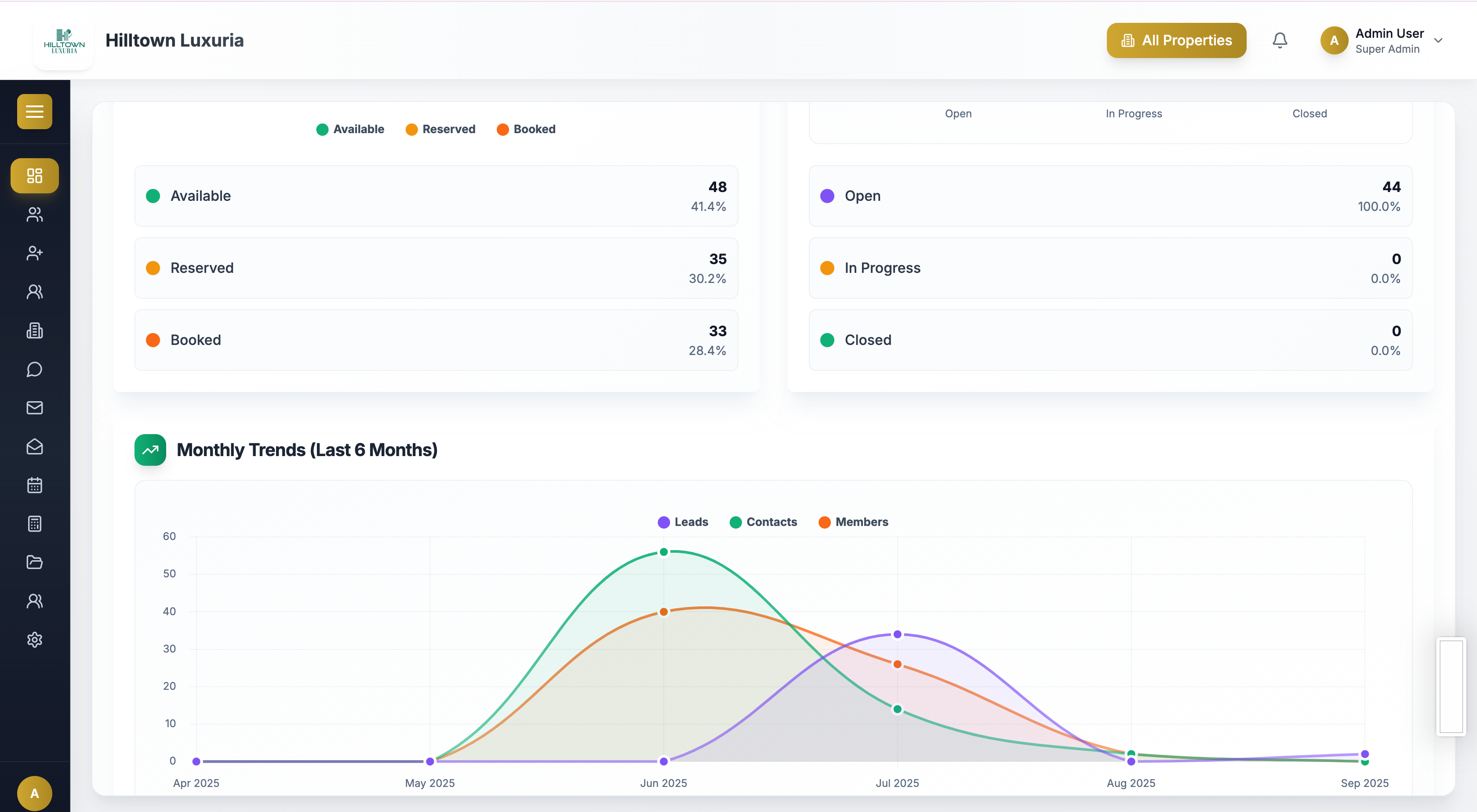Open the All Properties selector
Screen dimensions: 1477x812
[x=1176, y=40]
